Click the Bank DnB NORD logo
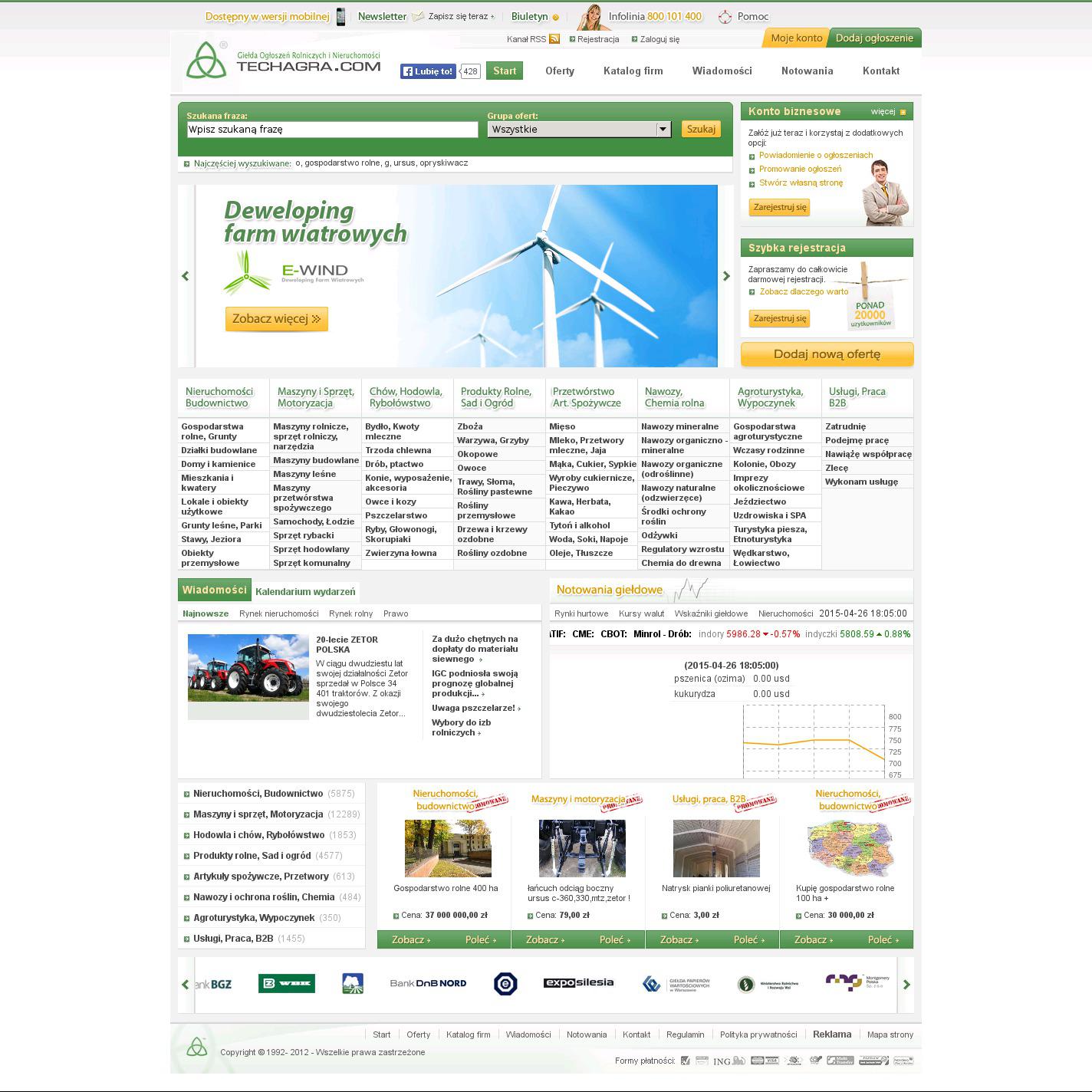Screen dimensions: 1092x1092 [x=428, y=983]
